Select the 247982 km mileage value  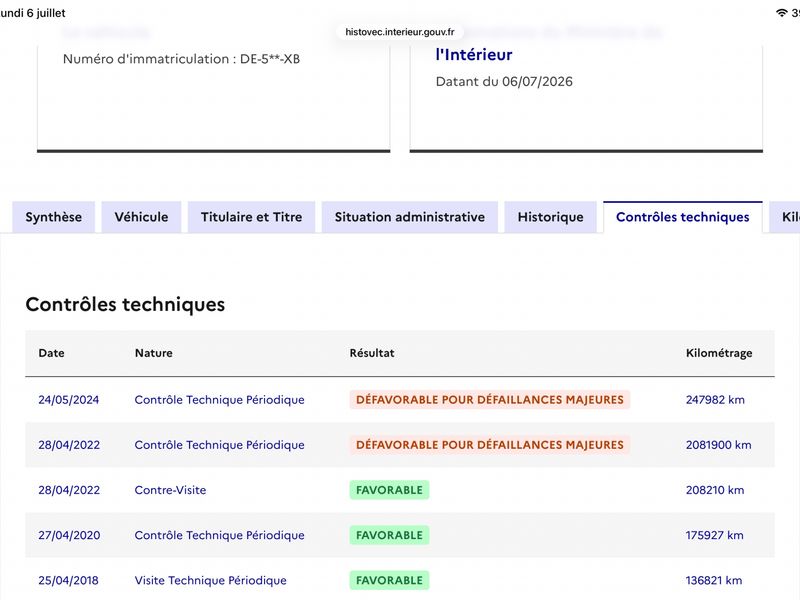[x=715, y=400]
